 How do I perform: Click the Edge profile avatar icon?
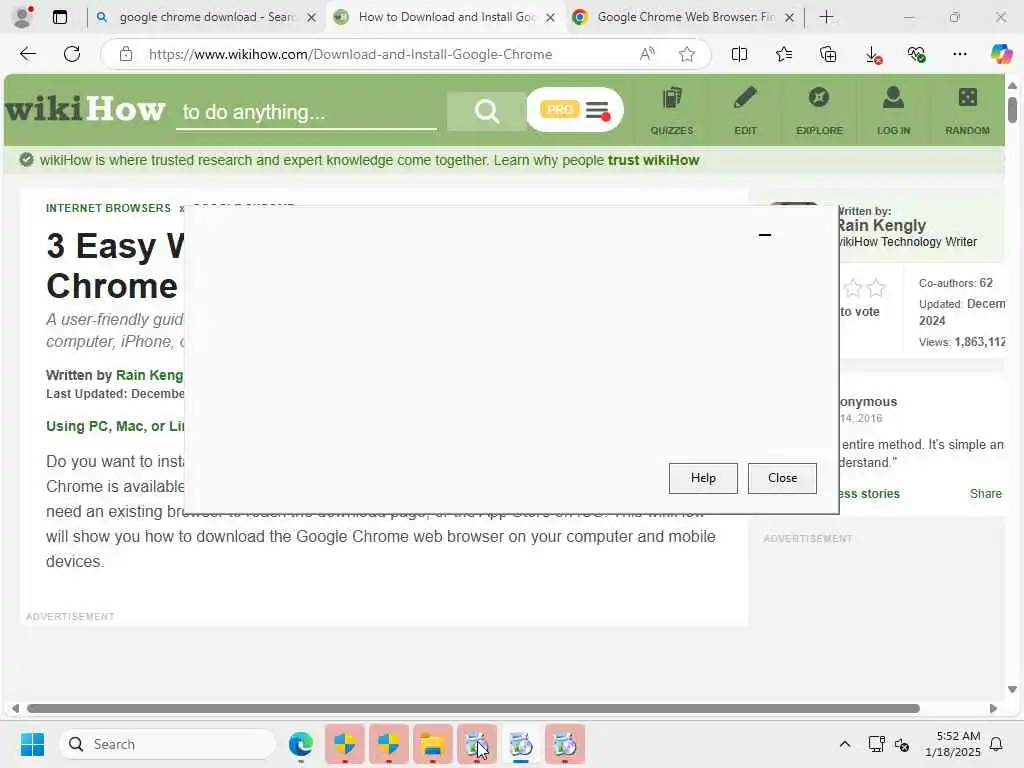(x=22, y=17)
